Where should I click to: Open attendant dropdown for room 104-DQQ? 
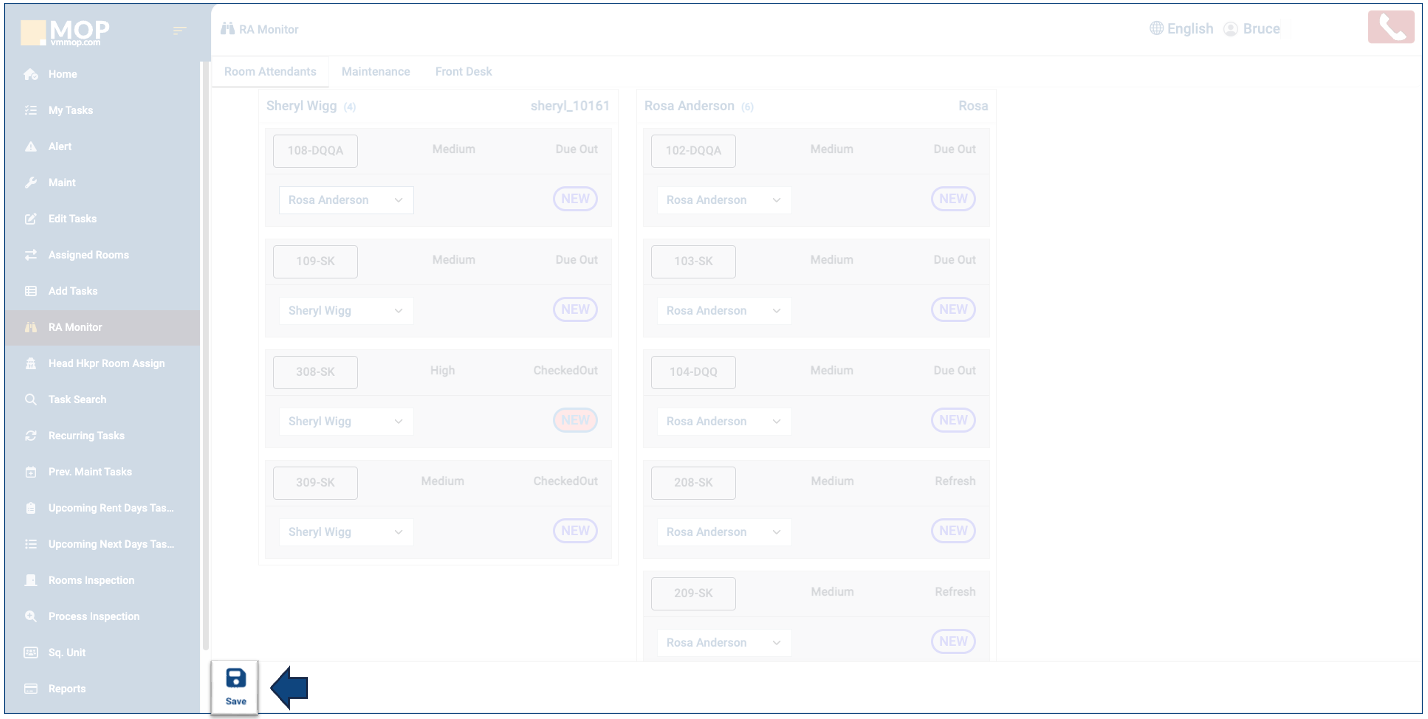(x=723, y=422)
